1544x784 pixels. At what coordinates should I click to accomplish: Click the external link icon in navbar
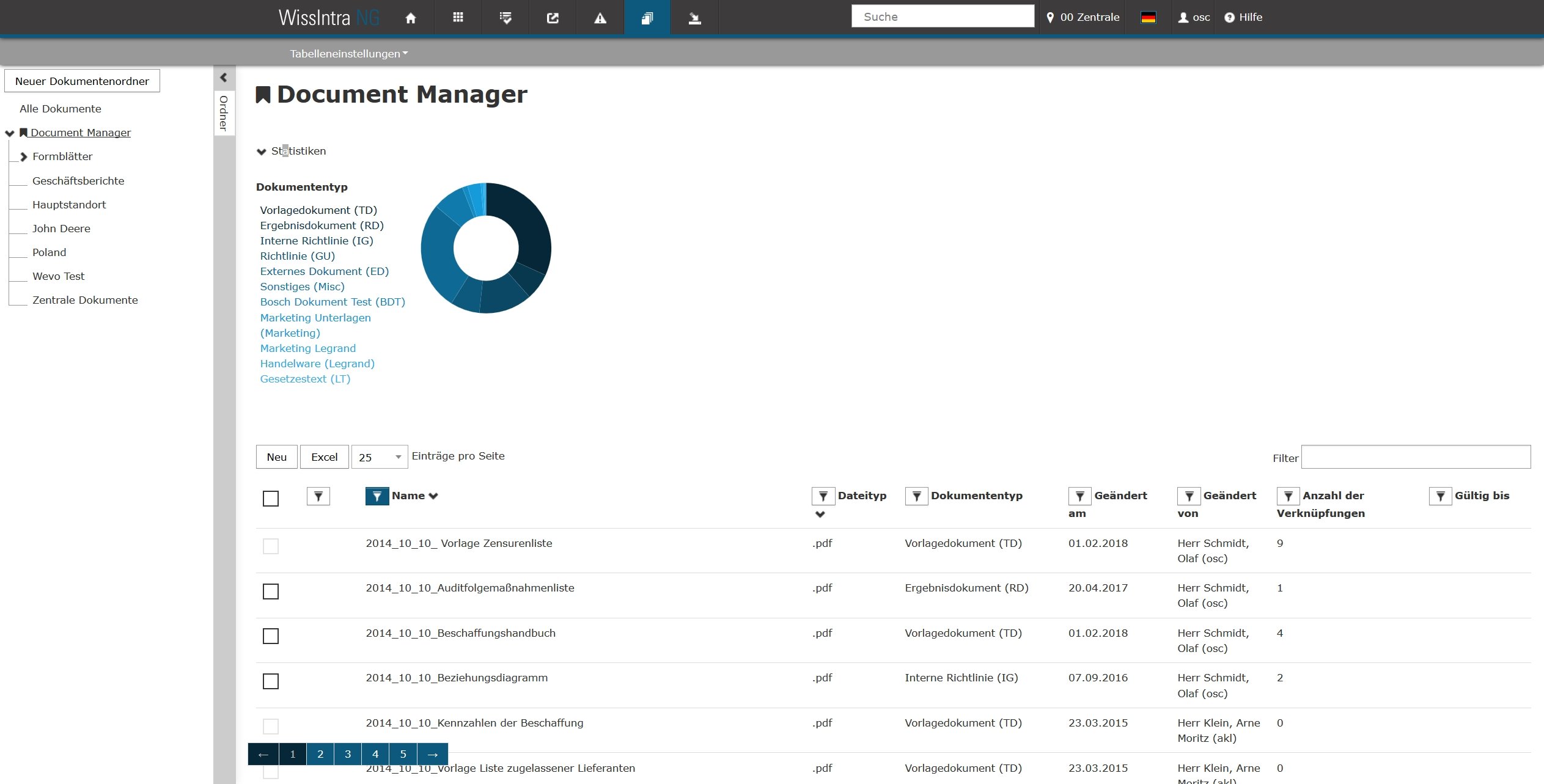click(x=553, y=18)
